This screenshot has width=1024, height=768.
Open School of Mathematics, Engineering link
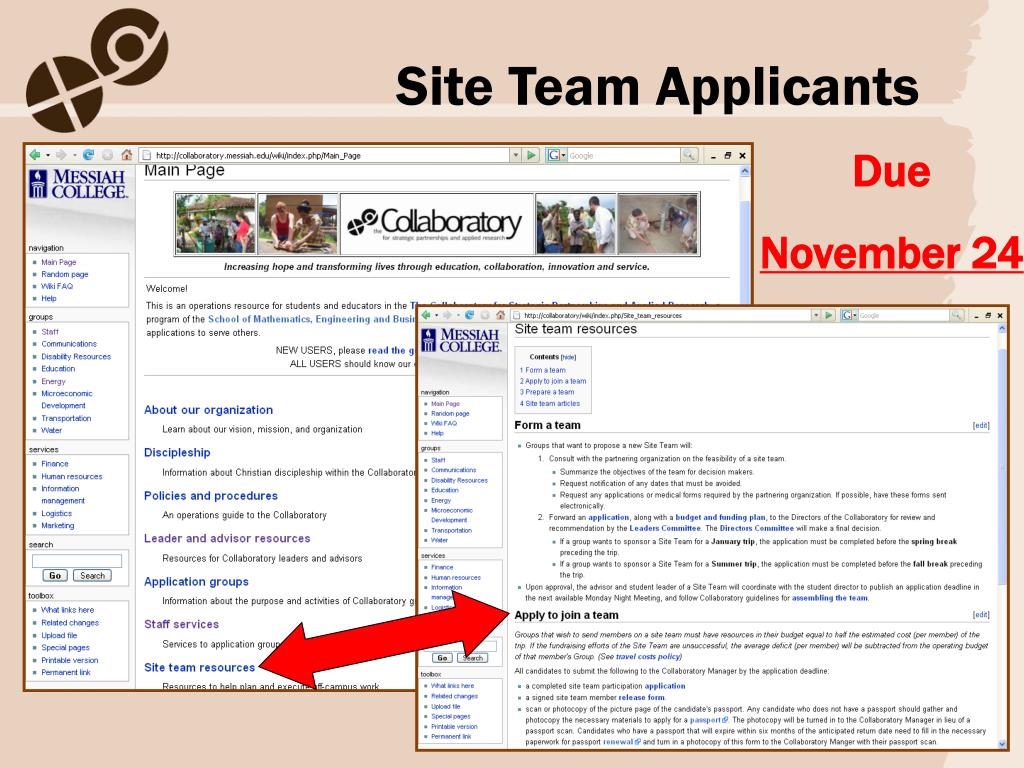(x=312, y=319)
